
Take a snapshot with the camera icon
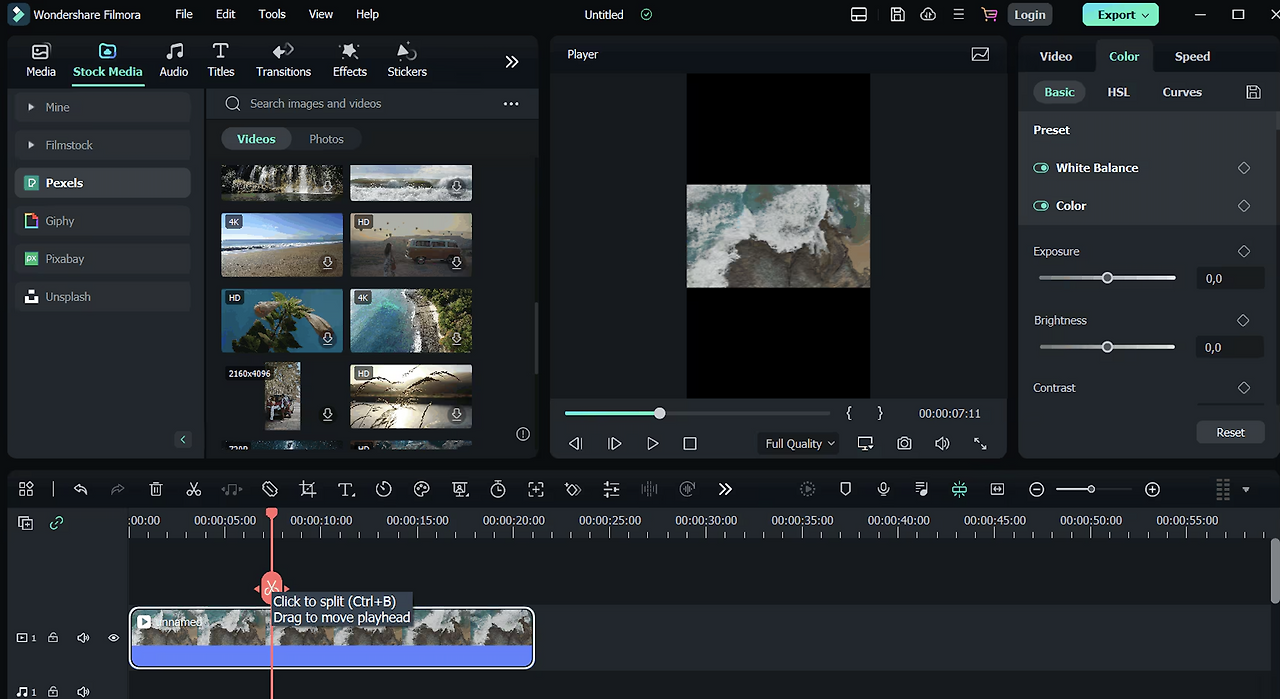(904, 443)
